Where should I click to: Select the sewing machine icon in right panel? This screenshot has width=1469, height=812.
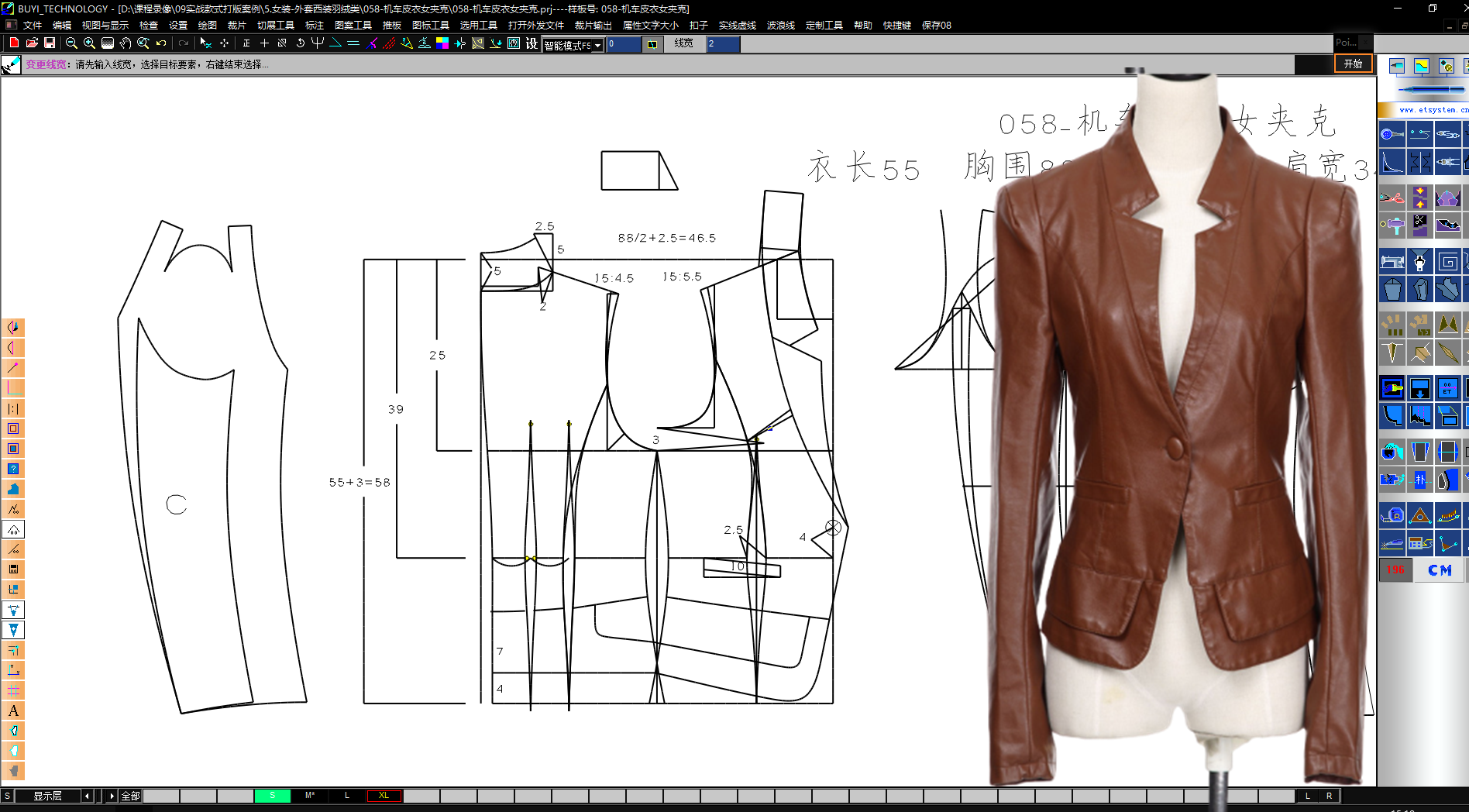click(1392, 261)
